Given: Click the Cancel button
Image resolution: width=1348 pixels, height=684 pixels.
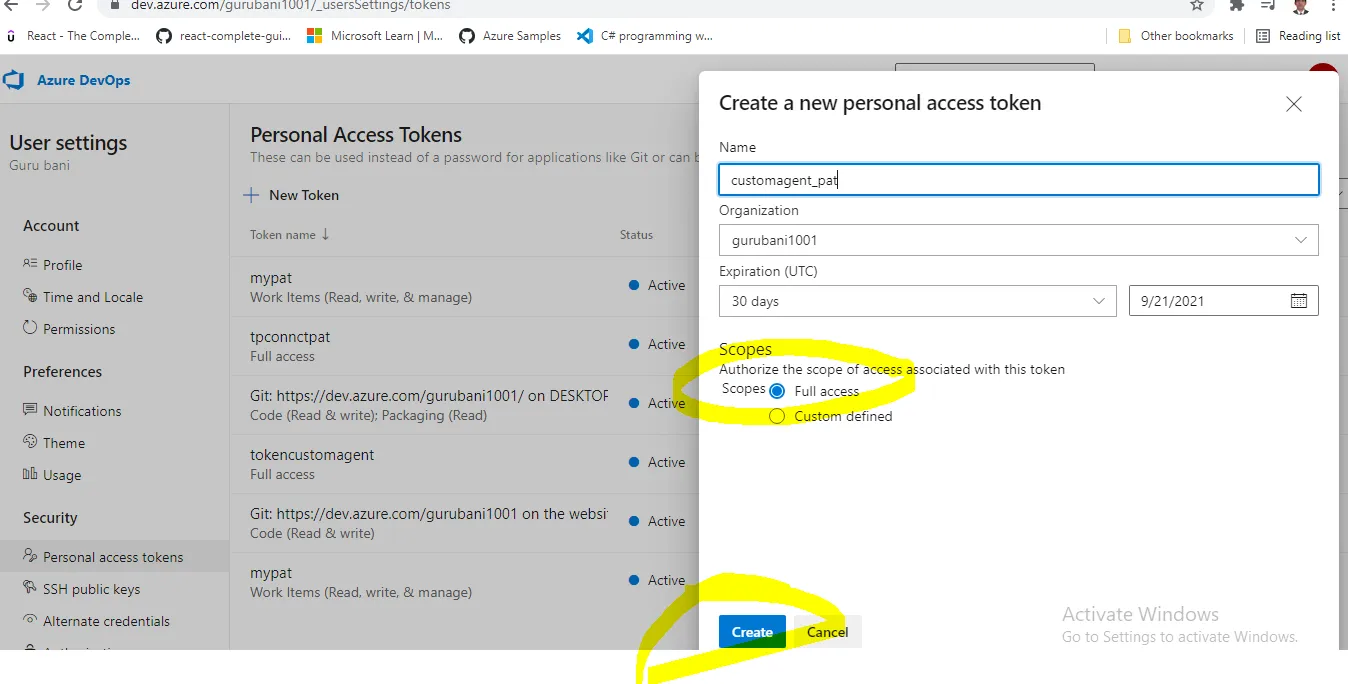Looking at the screenshot, I should point(827,632).
